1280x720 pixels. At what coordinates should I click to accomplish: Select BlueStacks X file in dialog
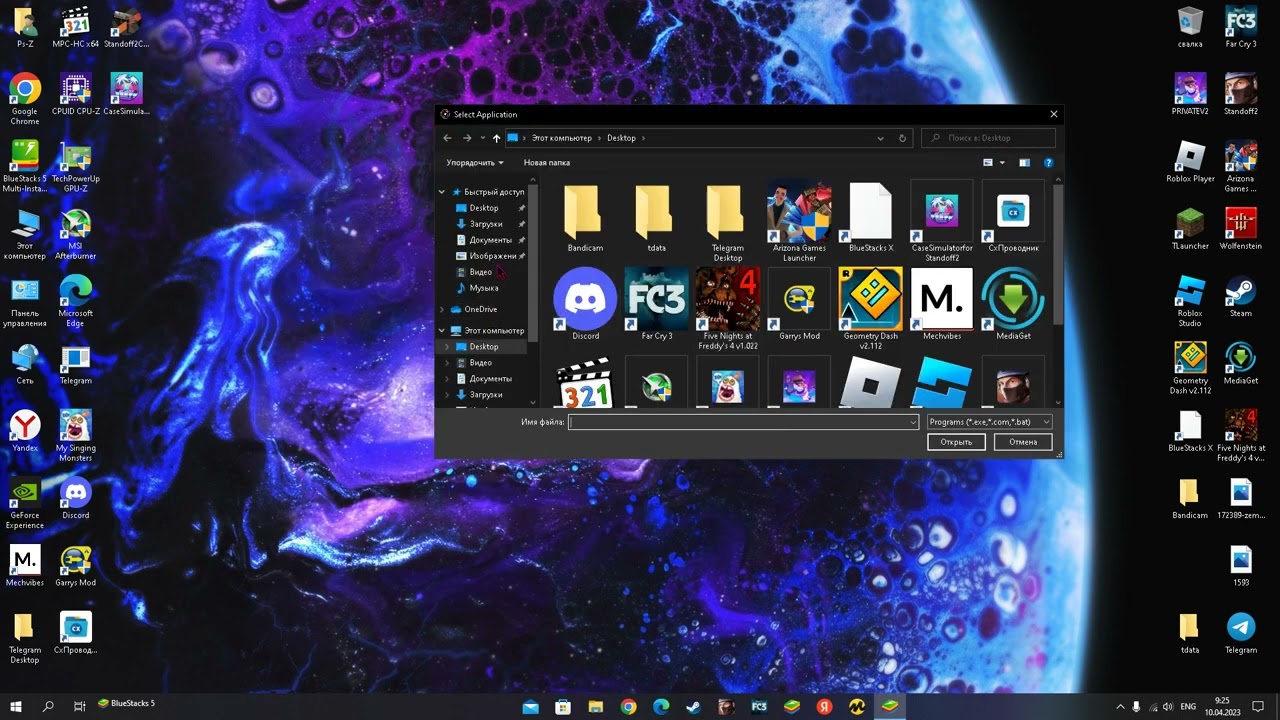point(870,217)
